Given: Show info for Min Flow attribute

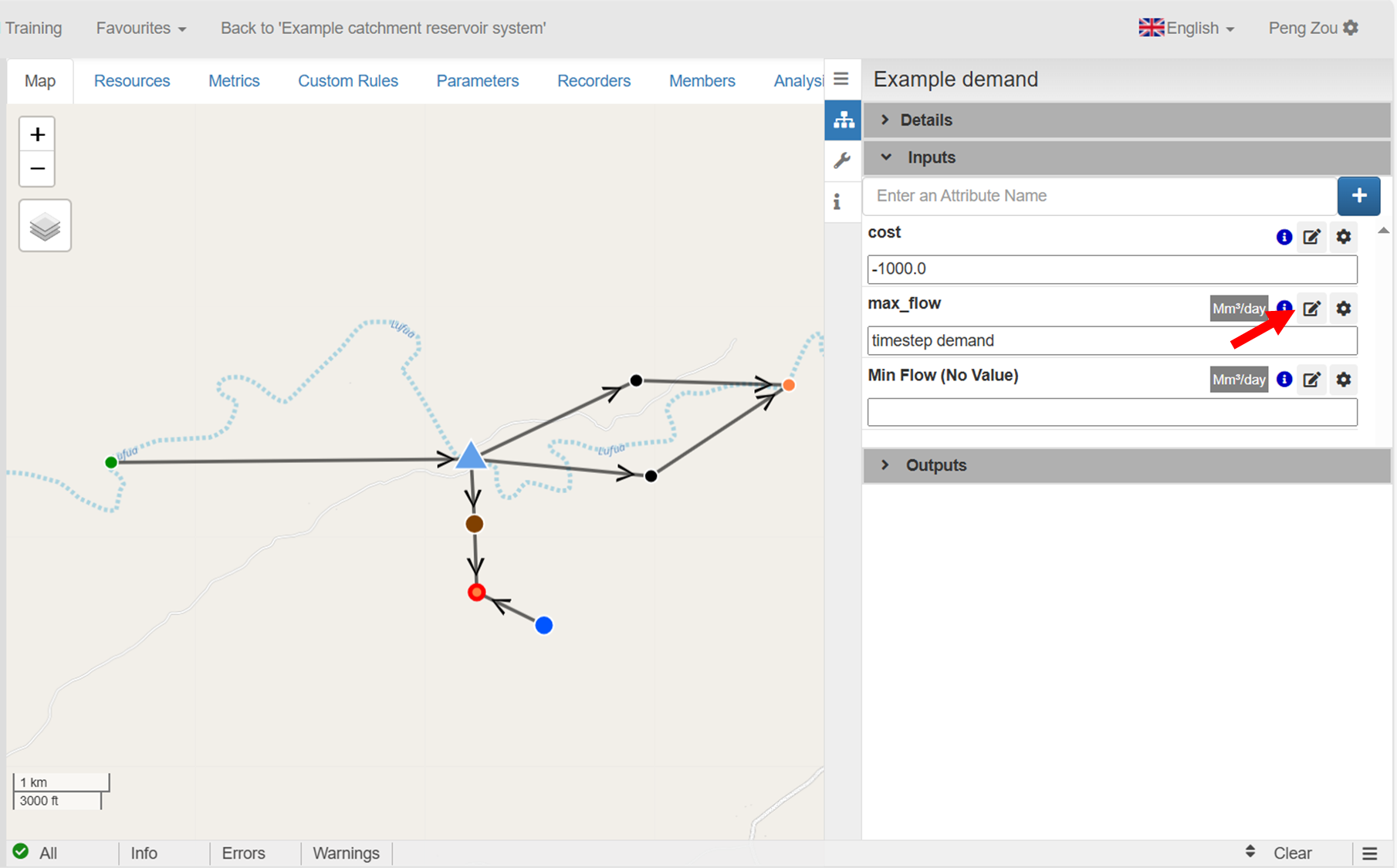Looking at the screenshot, I should click(1284, 380).
